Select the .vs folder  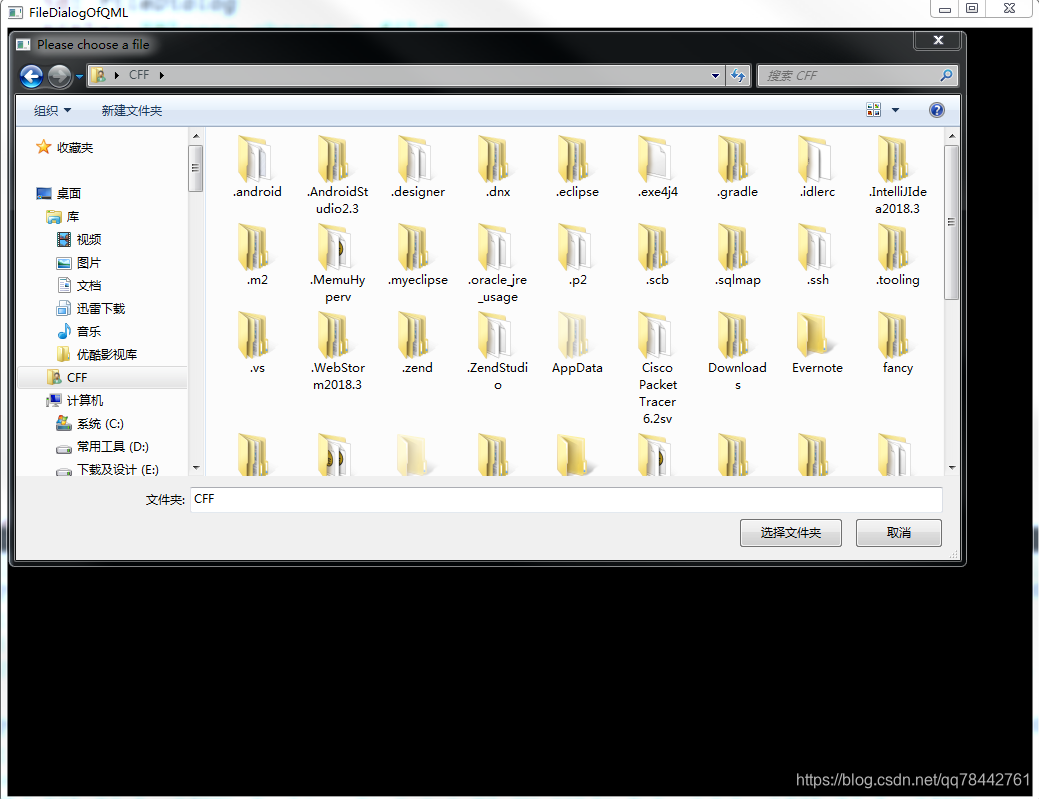click(x=257, y=344)
